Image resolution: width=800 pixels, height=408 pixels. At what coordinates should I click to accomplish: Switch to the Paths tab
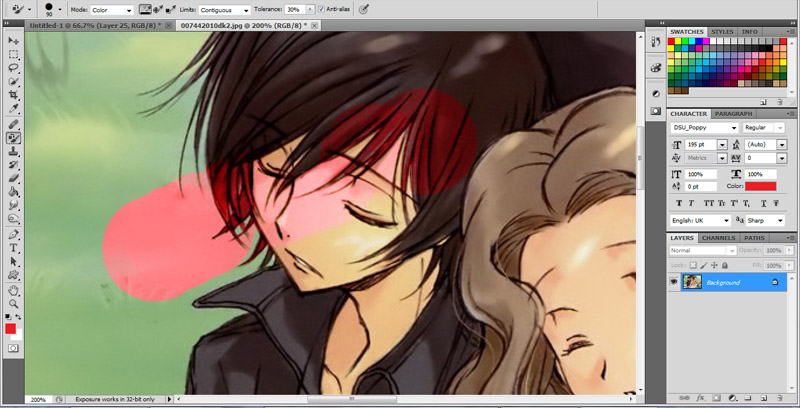(x=754, y=238)
